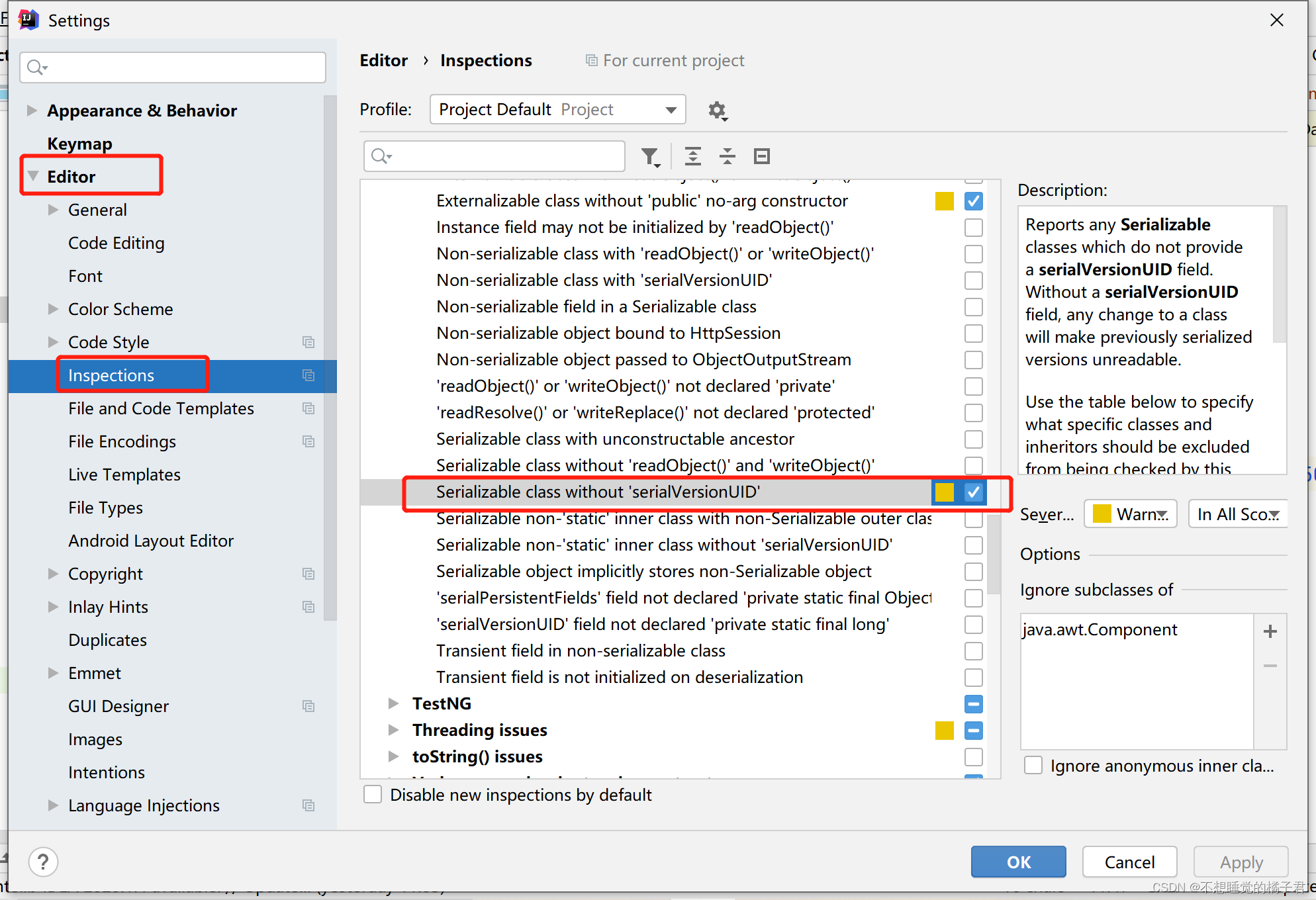Enable checkbox for 'Serializable class without serialVersionUID'
This screenshot has width=1316, height=900.
pyautogui.click(x=972, y=491)
